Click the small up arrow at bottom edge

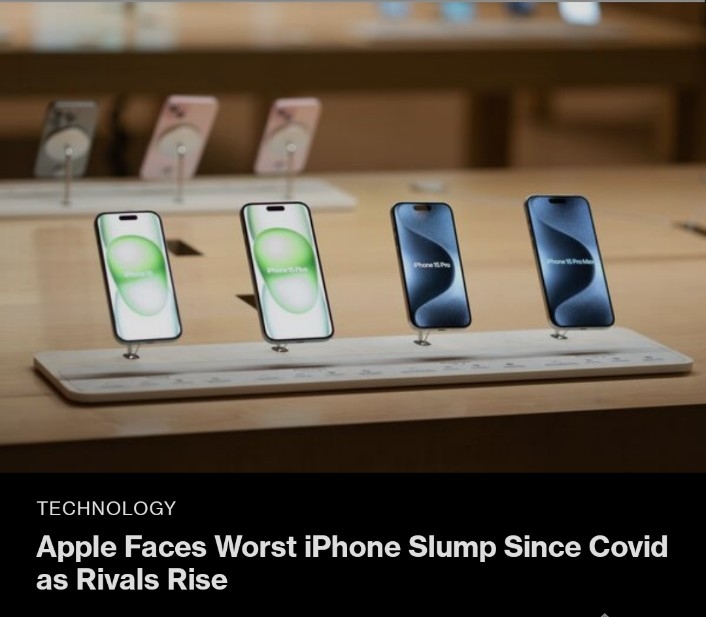605,614
